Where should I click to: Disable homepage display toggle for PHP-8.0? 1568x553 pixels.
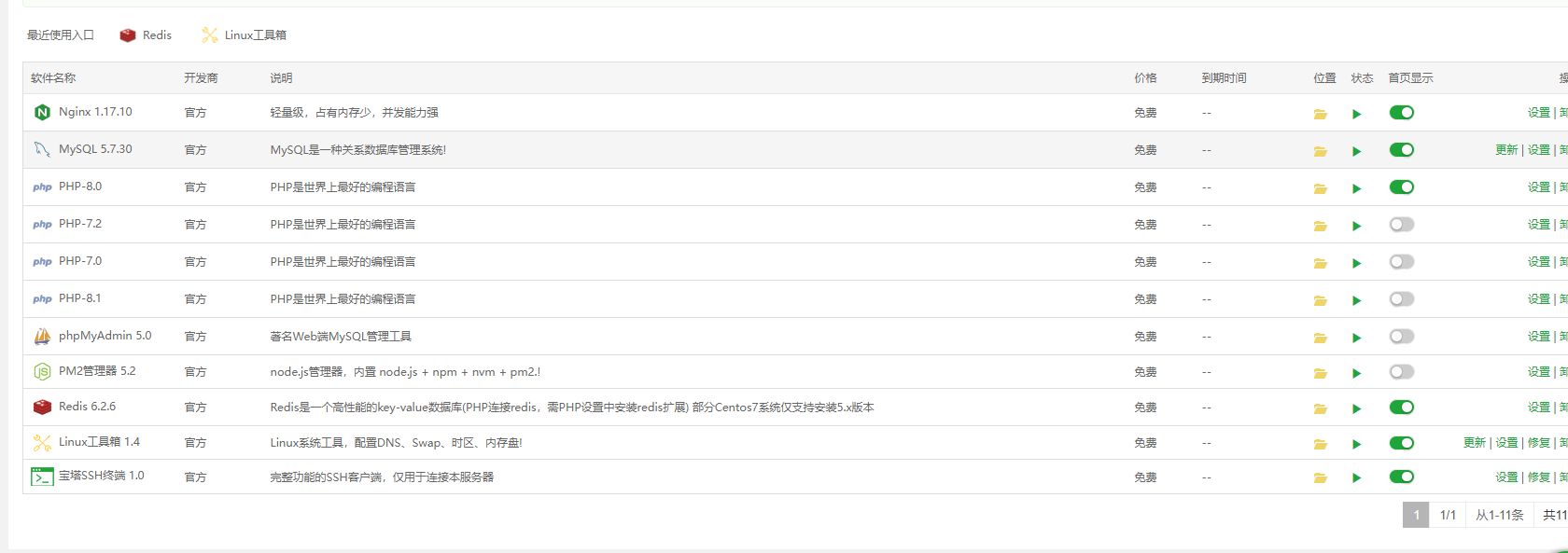point(1402,187)
